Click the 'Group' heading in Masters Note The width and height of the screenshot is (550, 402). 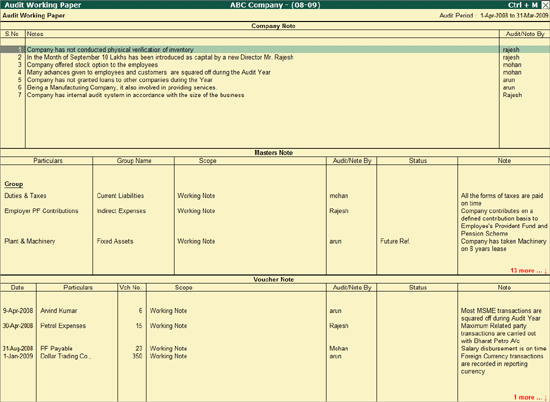pos(14,184)
